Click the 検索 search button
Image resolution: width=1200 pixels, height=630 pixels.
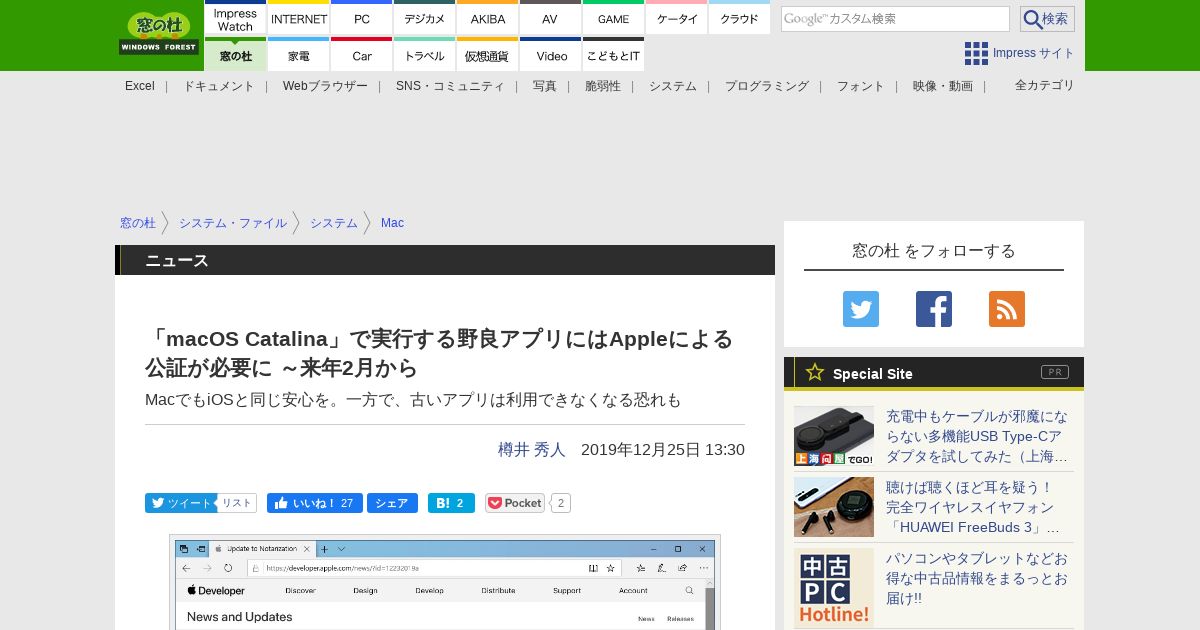(x=1047, y=19)
